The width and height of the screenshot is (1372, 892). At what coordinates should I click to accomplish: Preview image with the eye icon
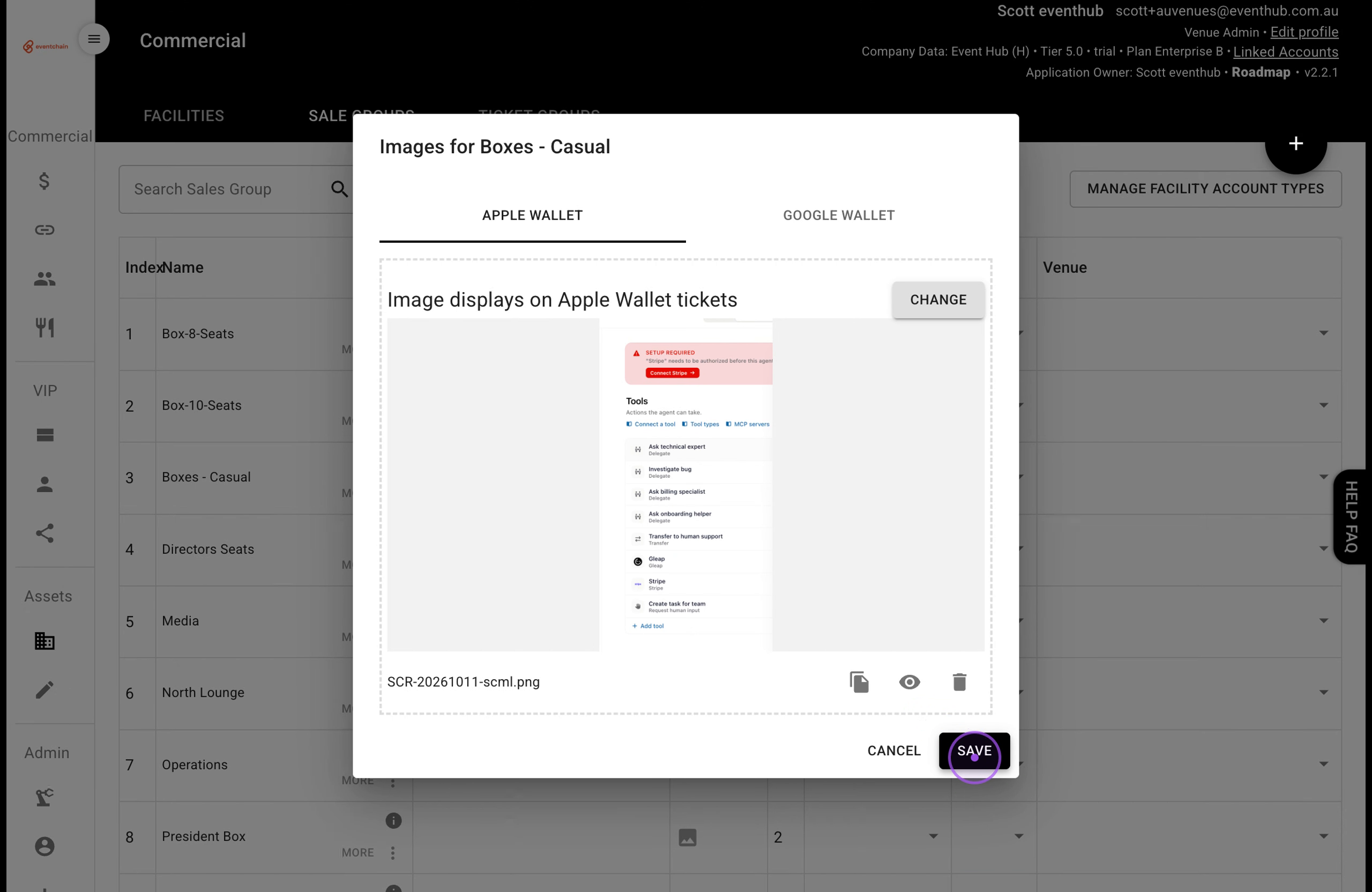point(909,682)
